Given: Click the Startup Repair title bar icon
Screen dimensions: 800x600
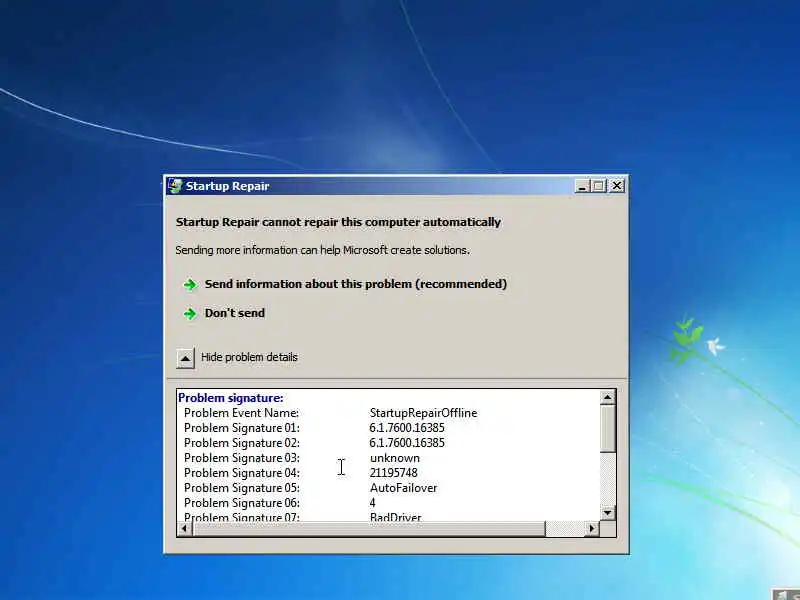Looking at the screenshot, I should coord(175,186).
